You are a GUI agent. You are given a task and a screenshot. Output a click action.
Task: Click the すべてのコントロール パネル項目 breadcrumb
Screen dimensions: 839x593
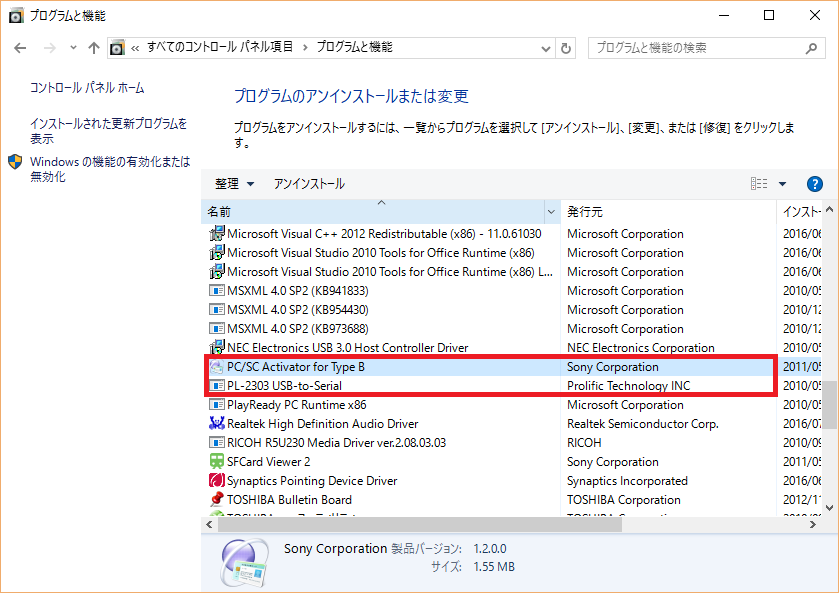click(x=220, y=47)
